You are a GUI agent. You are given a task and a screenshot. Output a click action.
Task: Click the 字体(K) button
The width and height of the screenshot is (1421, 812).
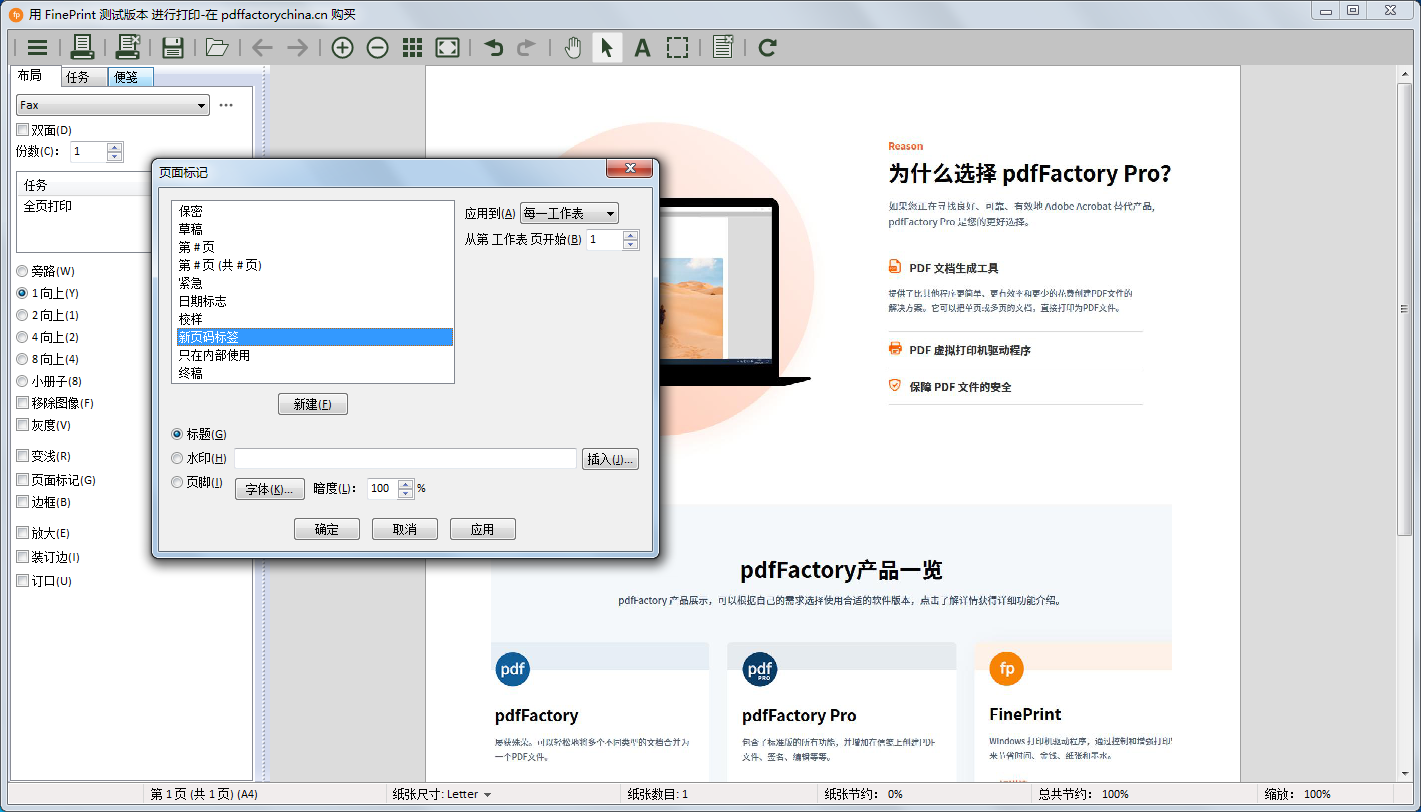pos(269,488)
